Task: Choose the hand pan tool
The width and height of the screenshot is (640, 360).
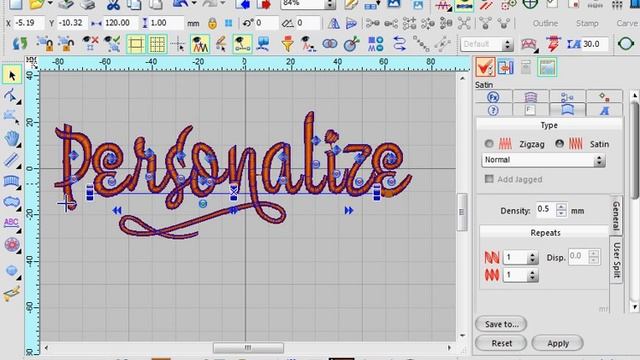Action: click(12, 138)
